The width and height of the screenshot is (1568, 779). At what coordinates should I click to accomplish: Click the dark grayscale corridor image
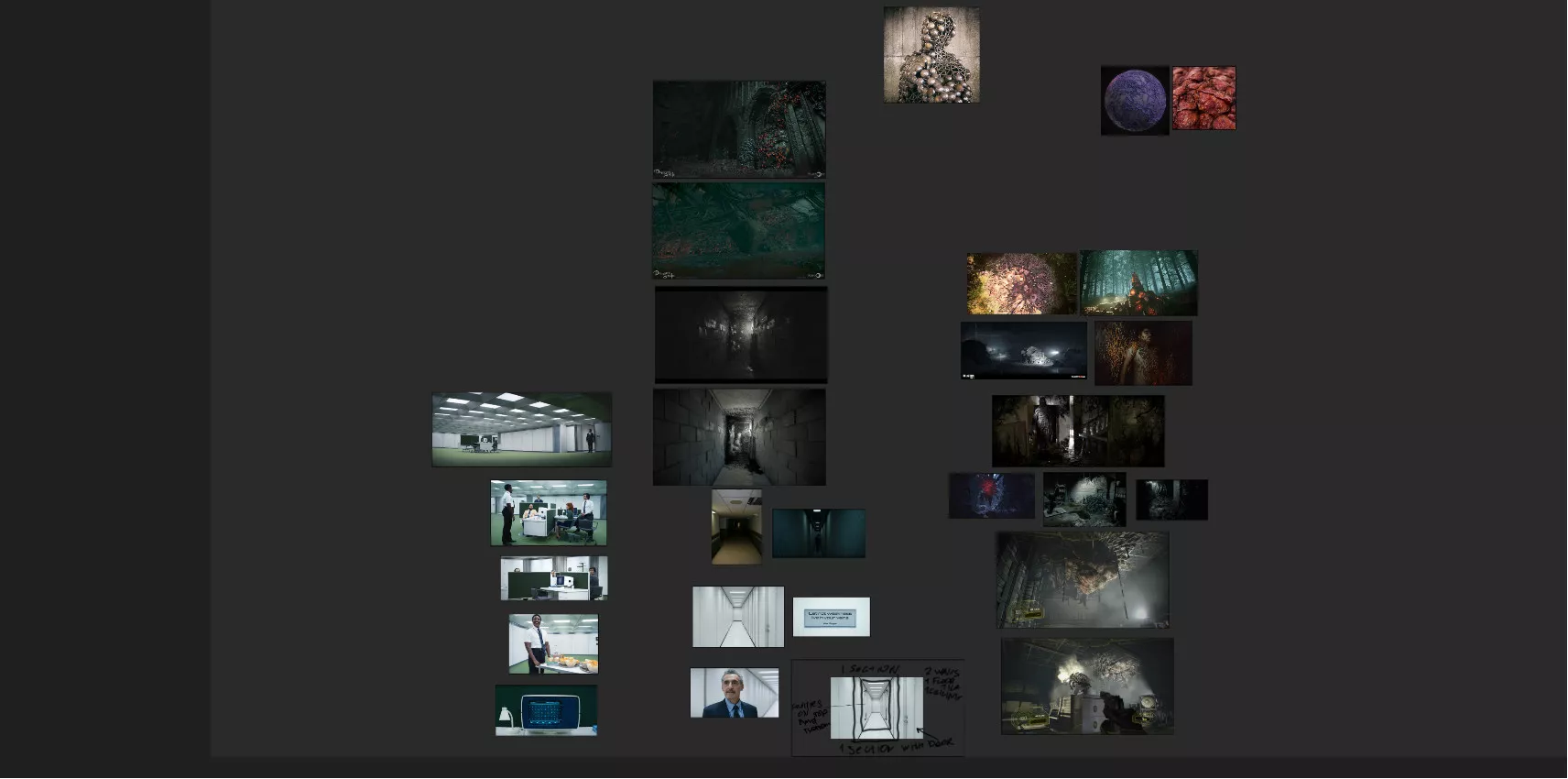[x=740, y=335]
